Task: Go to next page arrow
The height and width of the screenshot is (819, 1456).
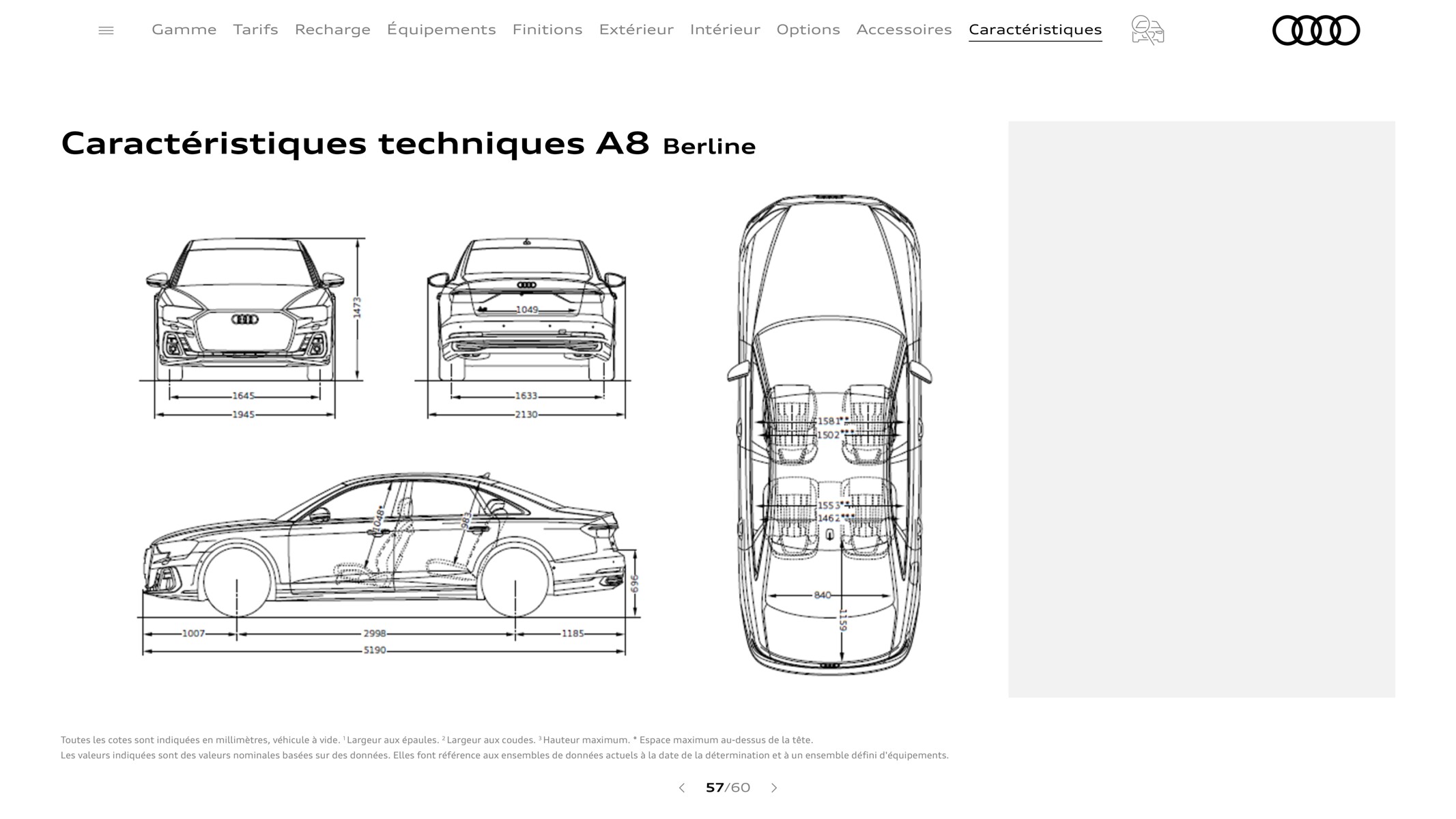Action: pyautogui.click(x=774, y=788)
